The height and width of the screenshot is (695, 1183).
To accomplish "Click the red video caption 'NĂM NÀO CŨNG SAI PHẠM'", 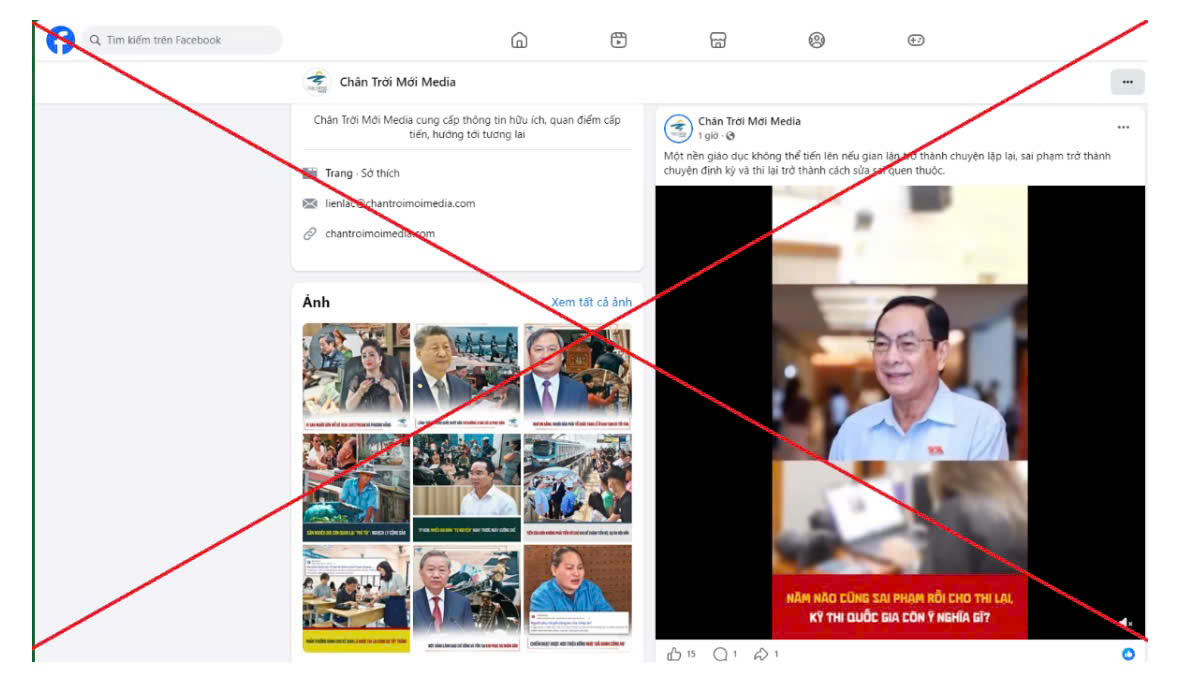I will point(899,607).
